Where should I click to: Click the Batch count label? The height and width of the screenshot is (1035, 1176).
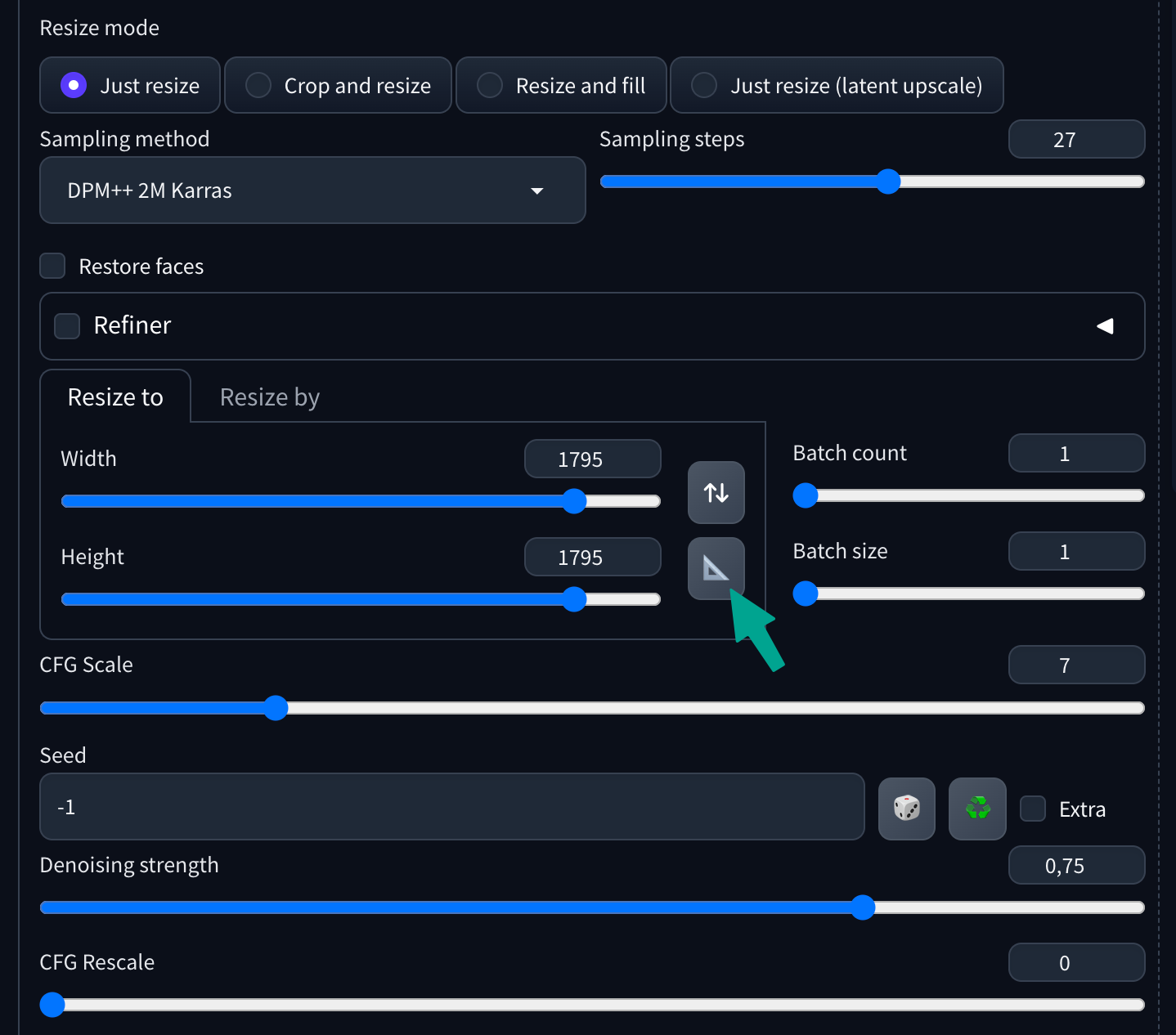click(x=850, y=453)
